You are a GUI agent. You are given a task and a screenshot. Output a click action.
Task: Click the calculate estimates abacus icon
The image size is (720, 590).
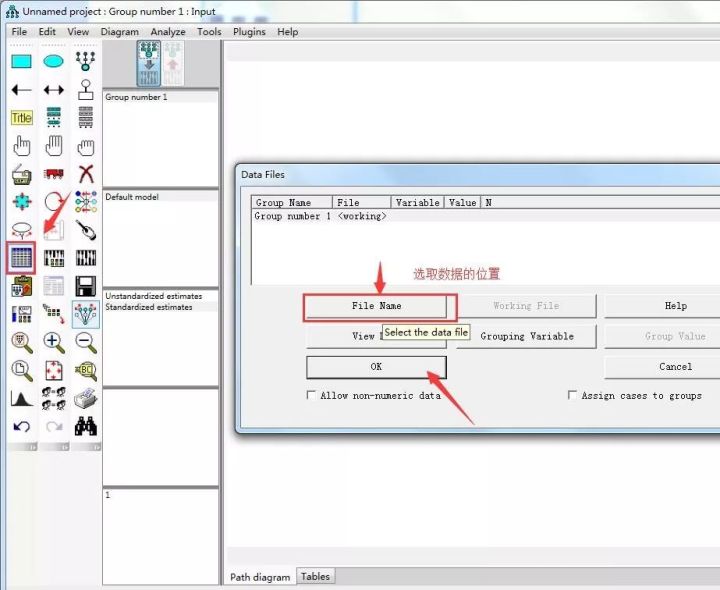click(x=85, y=258)
